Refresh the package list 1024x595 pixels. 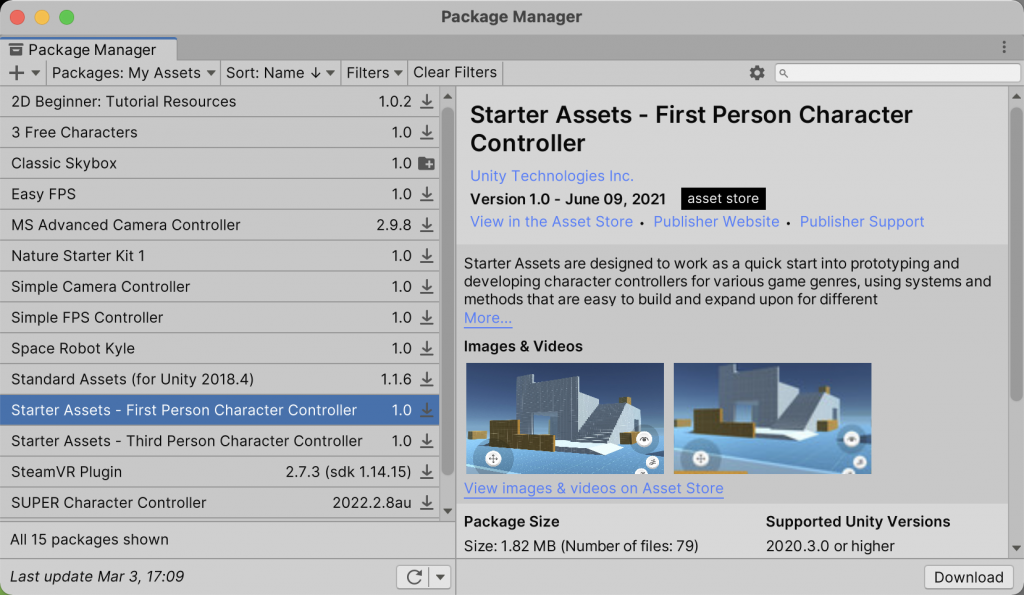click(414, 577)
